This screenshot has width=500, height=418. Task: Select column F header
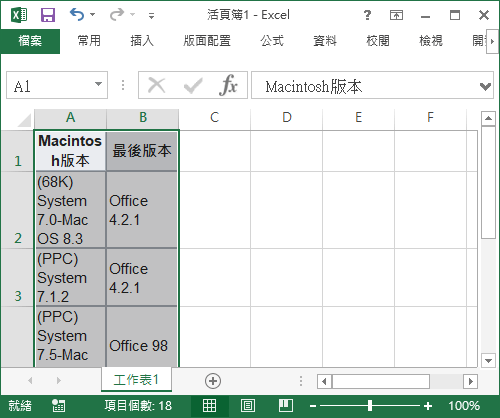pyautogui.click(x=431, y=118)
